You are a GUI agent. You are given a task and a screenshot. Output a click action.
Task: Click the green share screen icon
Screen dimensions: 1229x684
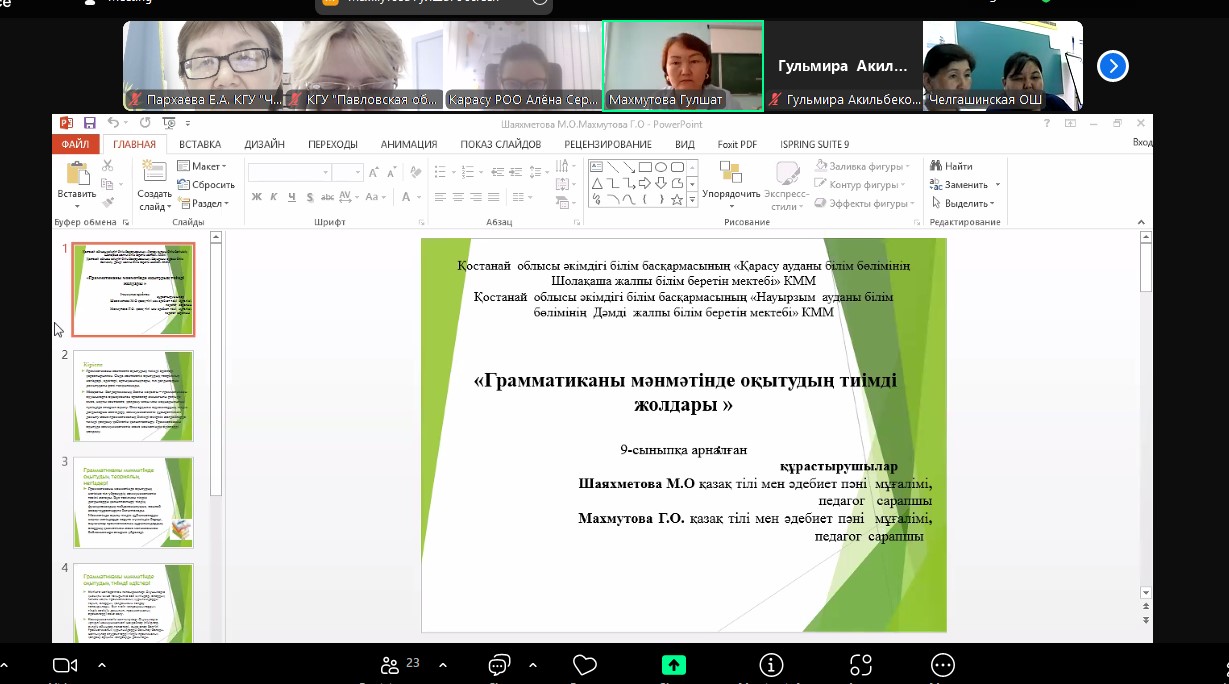click(674, 665)
